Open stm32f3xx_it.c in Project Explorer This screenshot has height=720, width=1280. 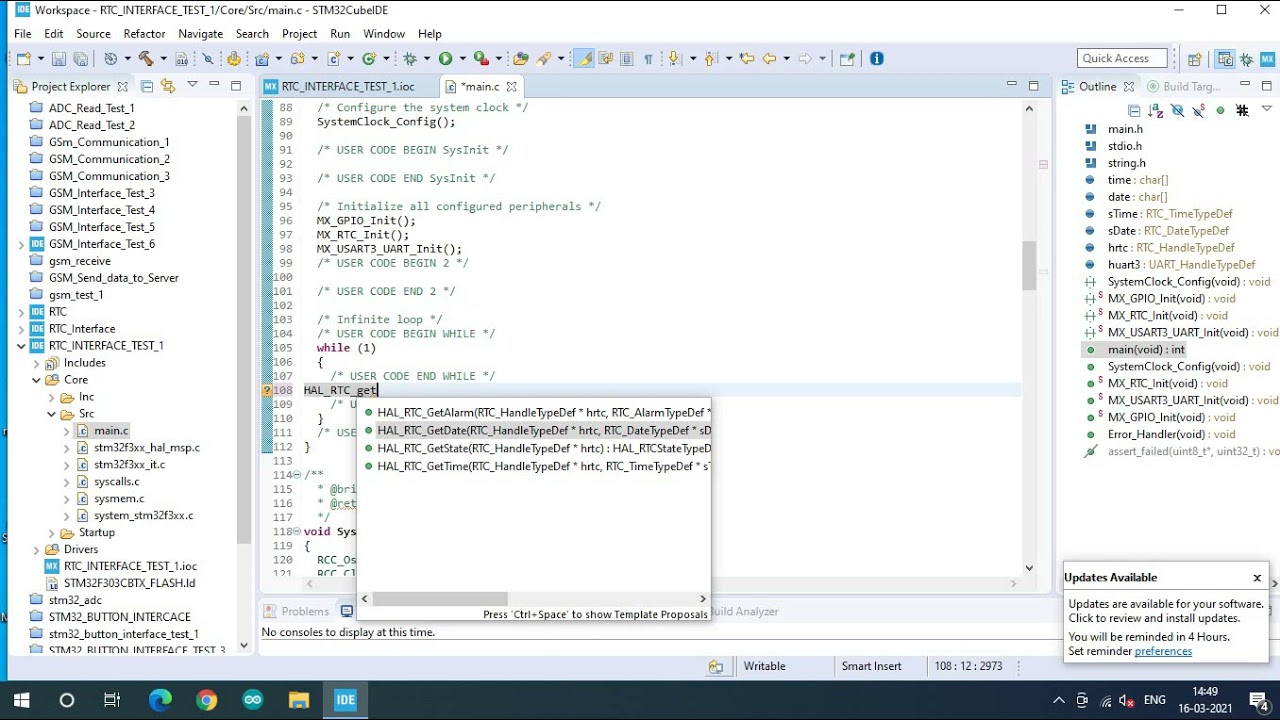coord(129,465)
